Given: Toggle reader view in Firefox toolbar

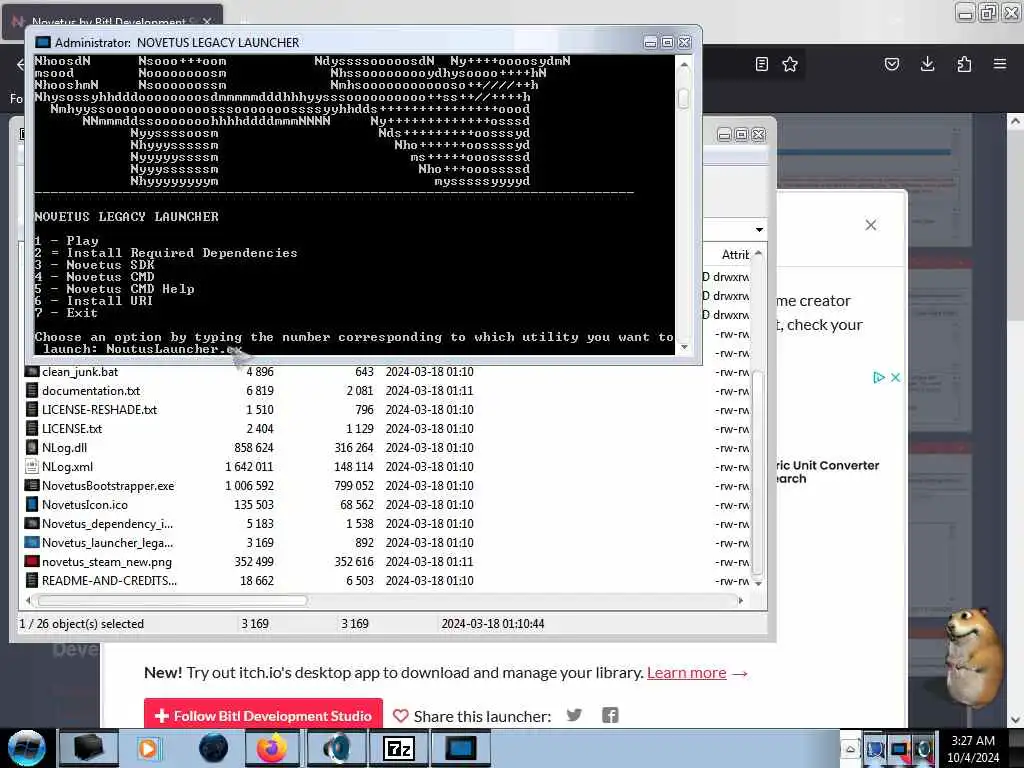Looking at the screenshot, I should click(x=761, y=64).
